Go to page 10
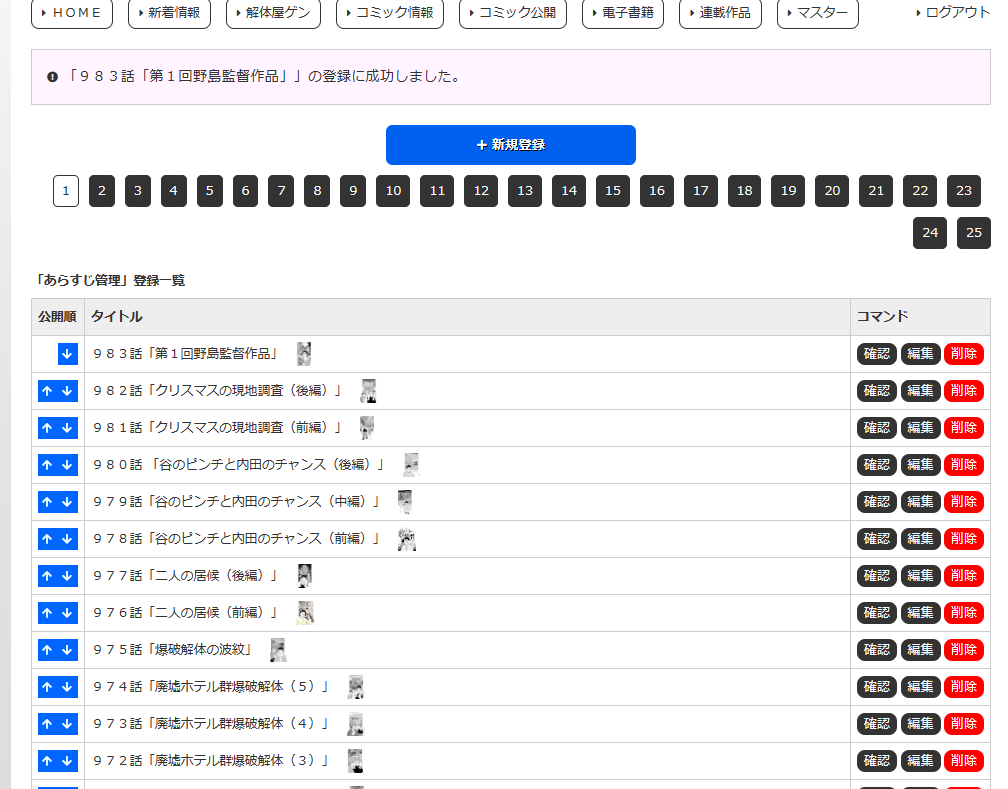1008x789 pixels. point(393,190)
